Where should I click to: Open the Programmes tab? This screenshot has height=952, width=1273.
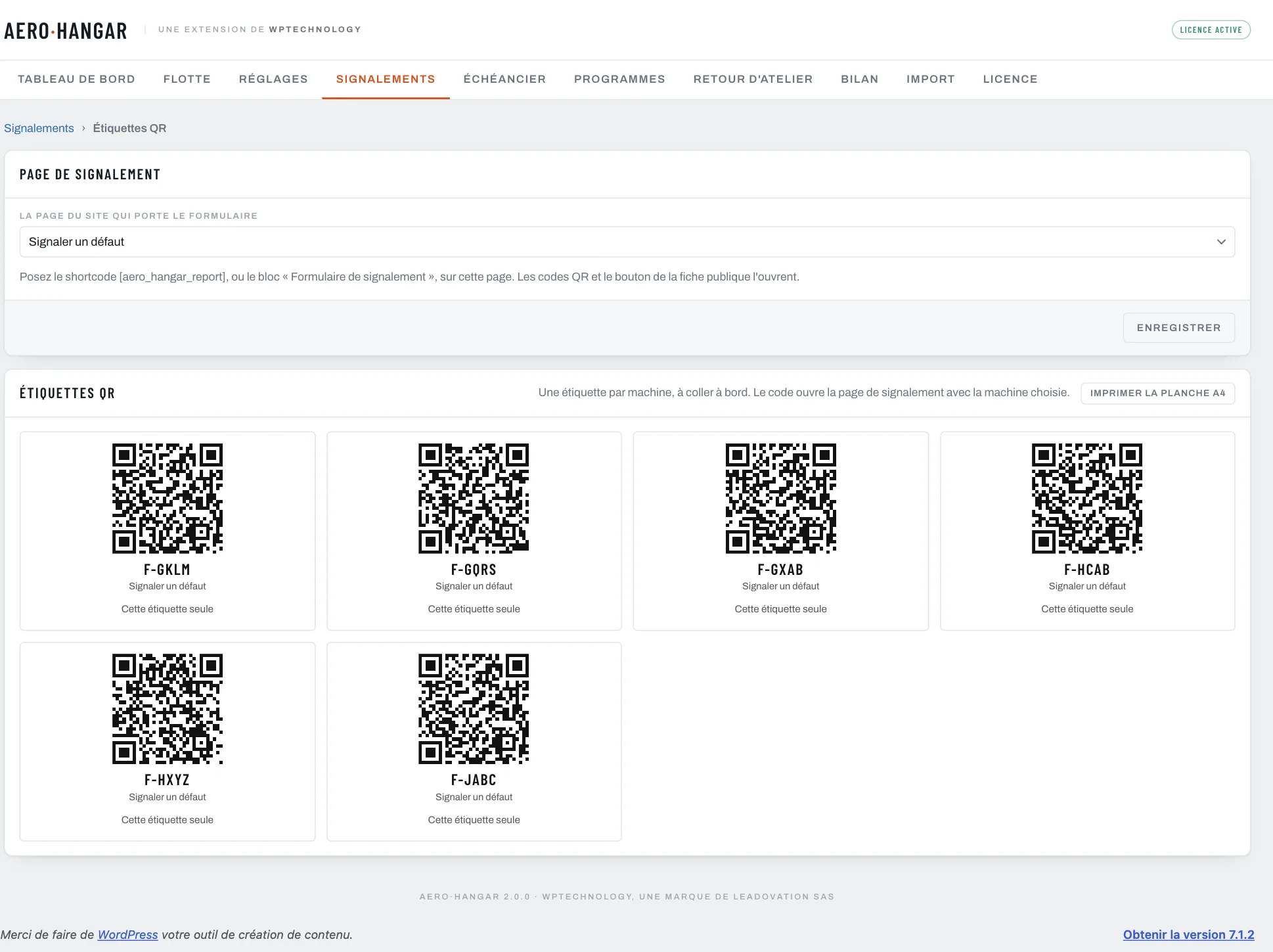pos(619,79)
